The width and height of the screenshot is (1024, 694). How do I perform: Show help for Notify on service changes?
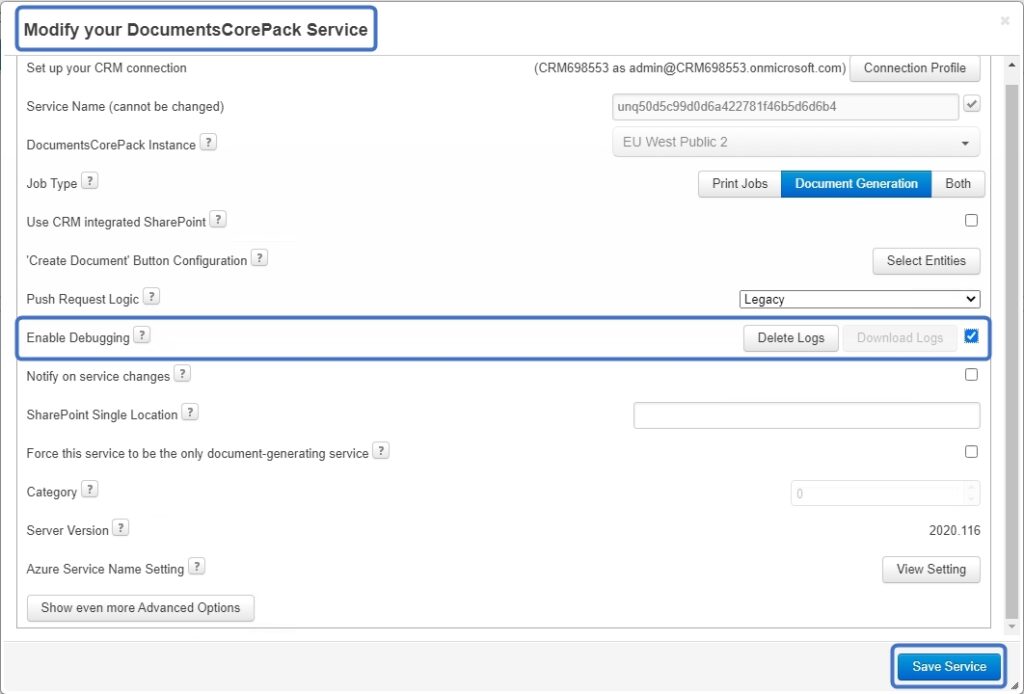[x=182, y=373]
